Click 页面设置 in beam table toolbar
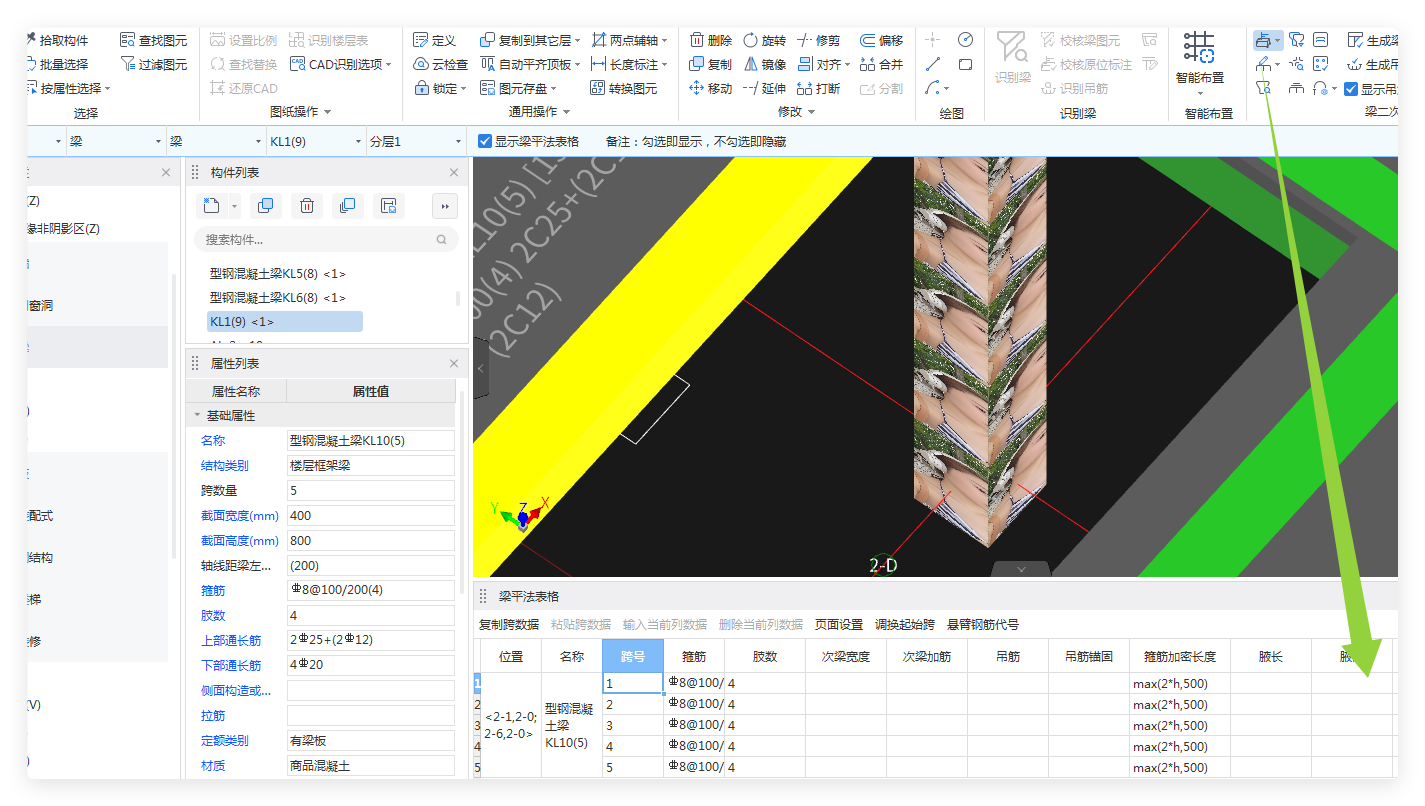 839,624
